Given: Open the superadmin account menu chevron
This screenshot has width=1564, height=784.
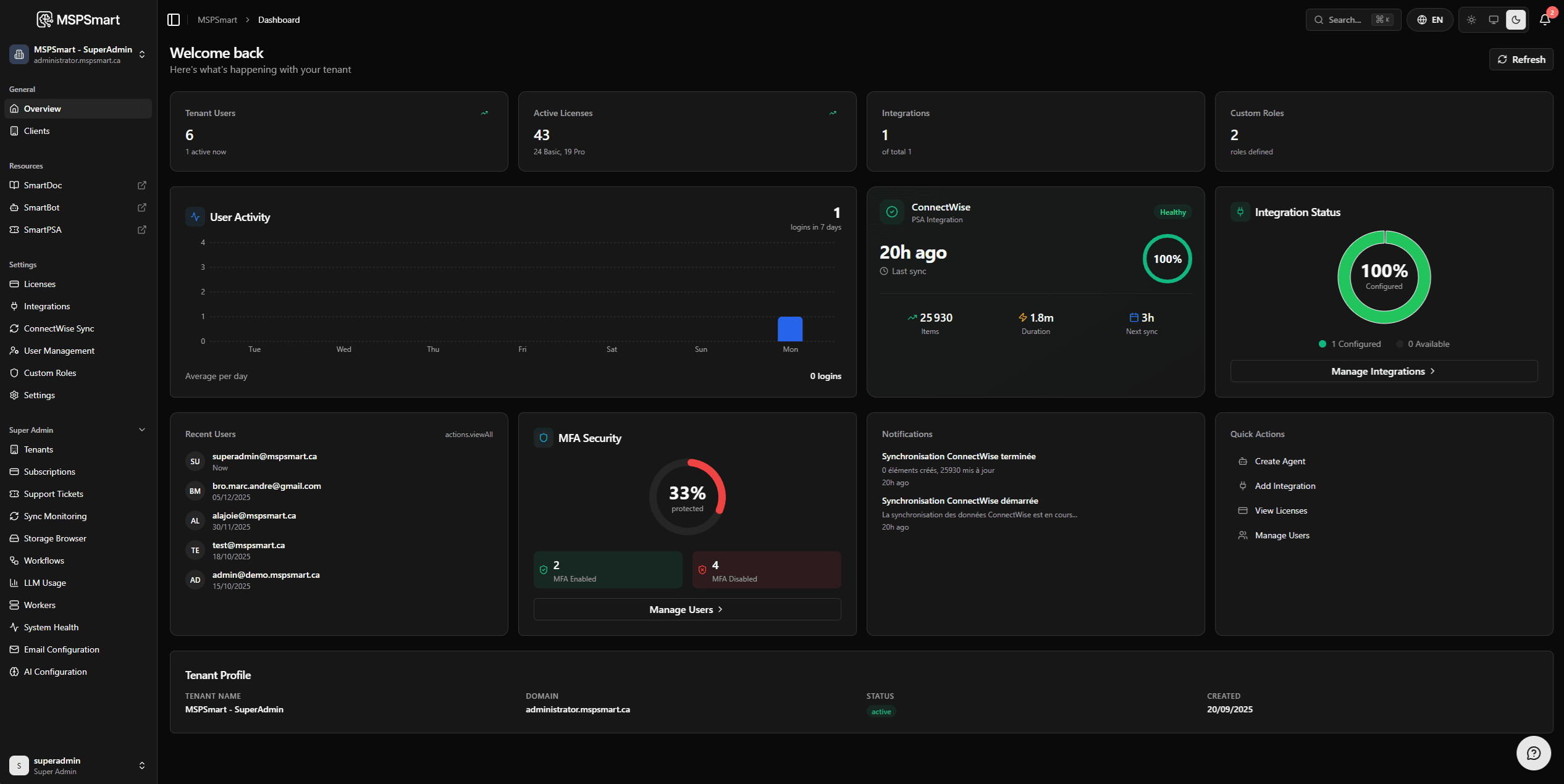Looking at the screenshot, I should point(141,765).
